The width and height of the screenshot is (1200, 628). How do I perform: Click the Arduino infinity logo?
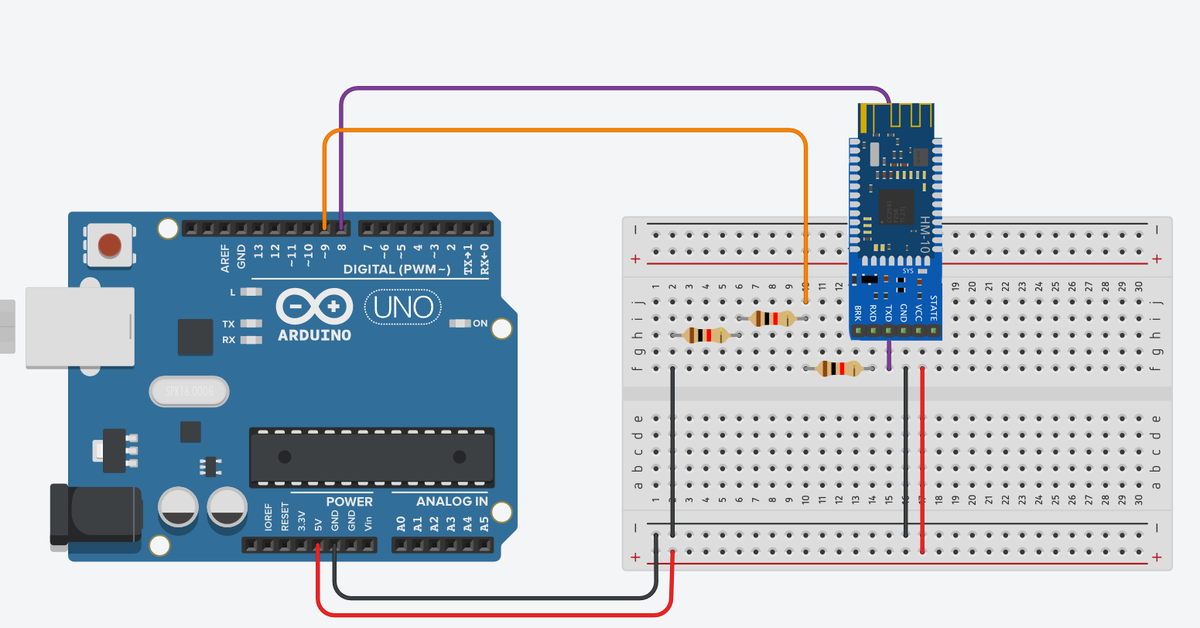click(x=315, y=306)
